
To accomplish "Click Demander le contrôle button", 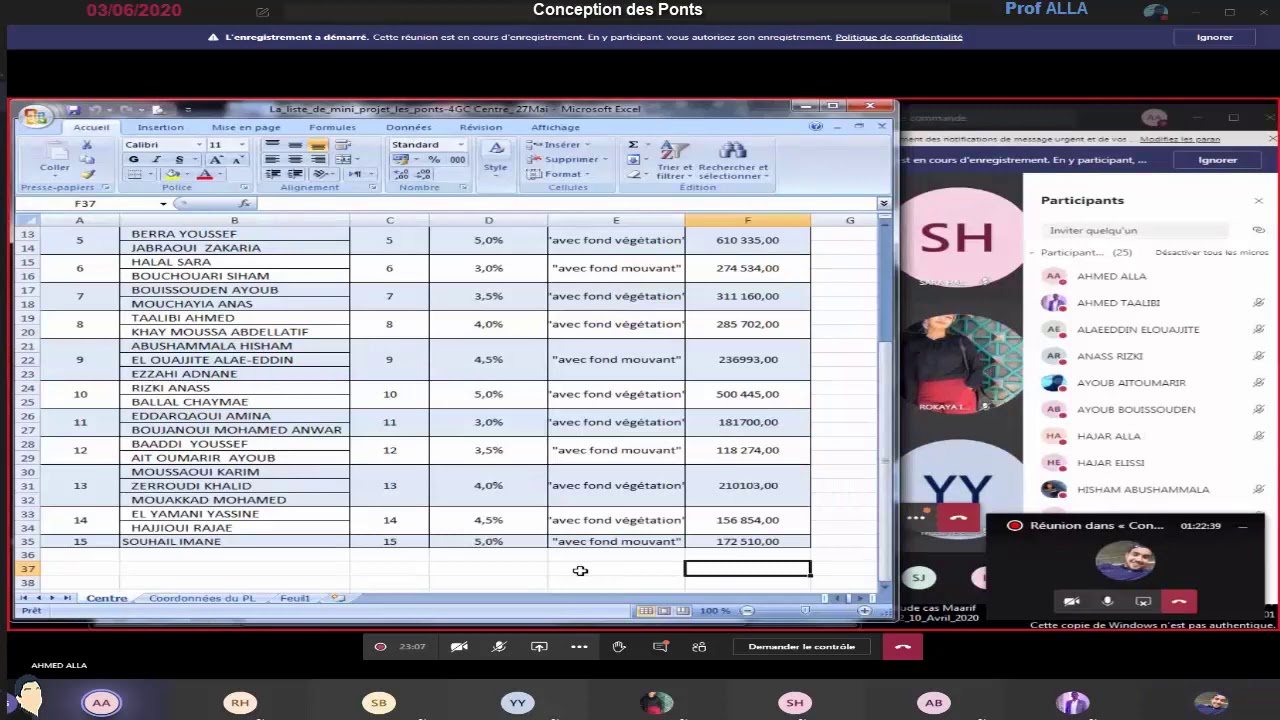I will 801,647.
